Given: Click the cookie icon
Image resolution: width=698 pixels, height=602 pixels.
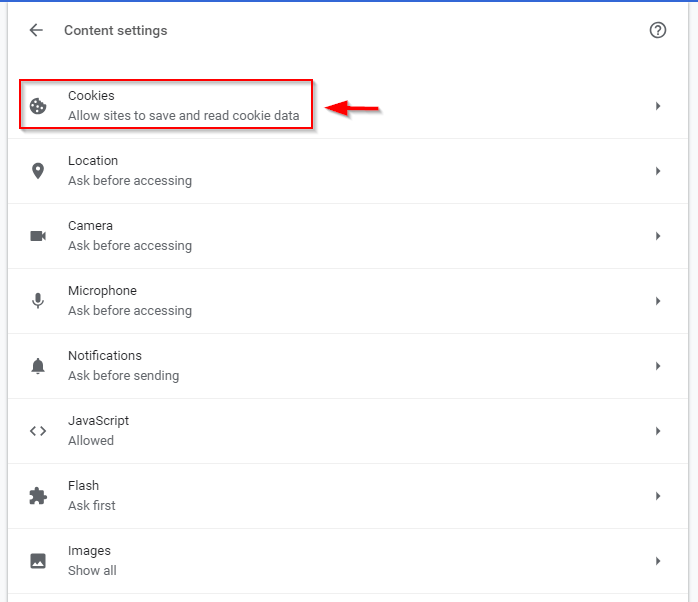Looking at the screenshot, I should tap(38, 106).
